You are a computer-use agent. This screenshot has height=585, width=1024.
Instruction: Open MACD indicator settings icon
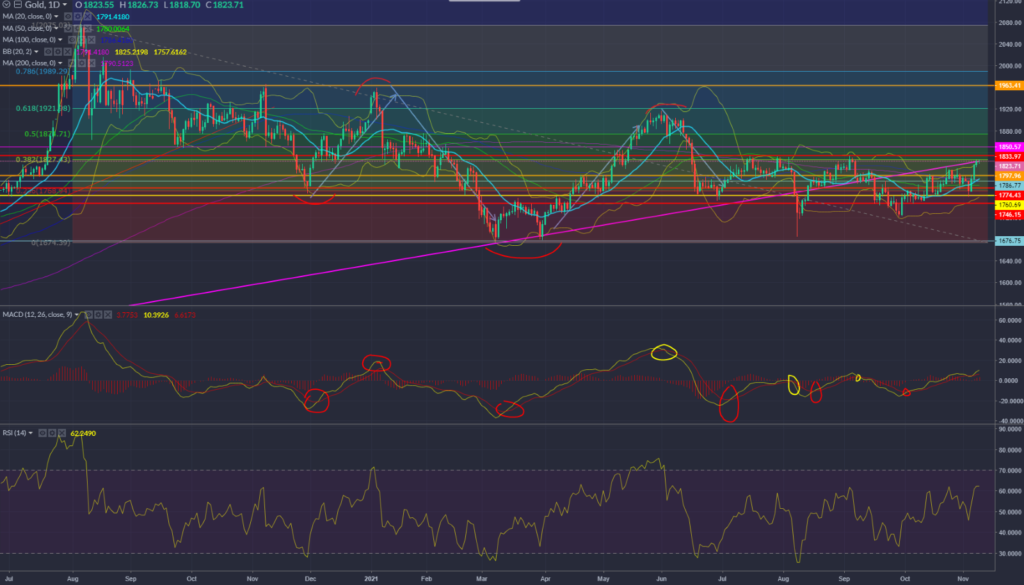tap(98, 314)
